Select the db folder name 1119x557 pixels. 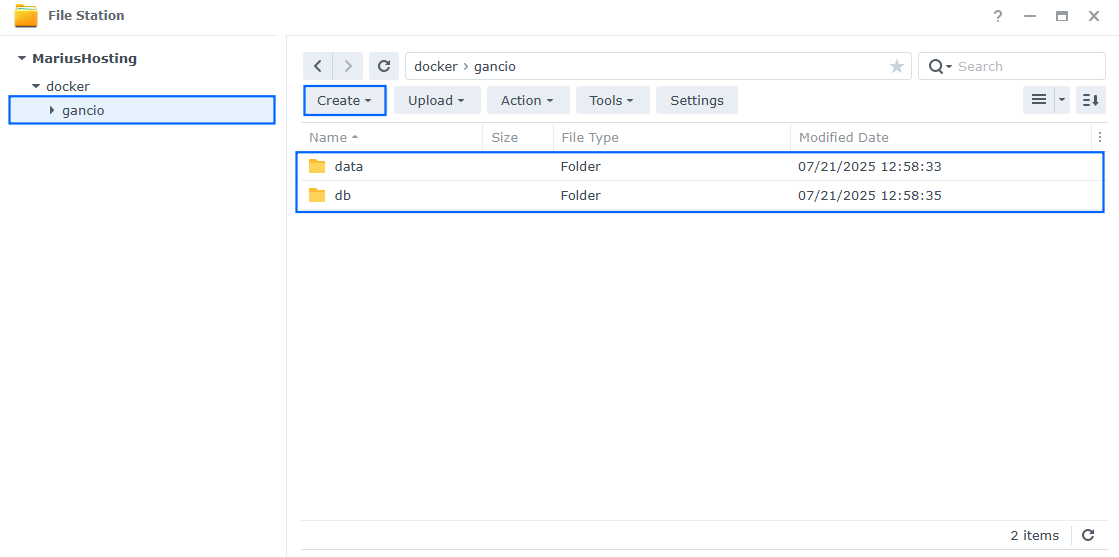tap(343, 195)
